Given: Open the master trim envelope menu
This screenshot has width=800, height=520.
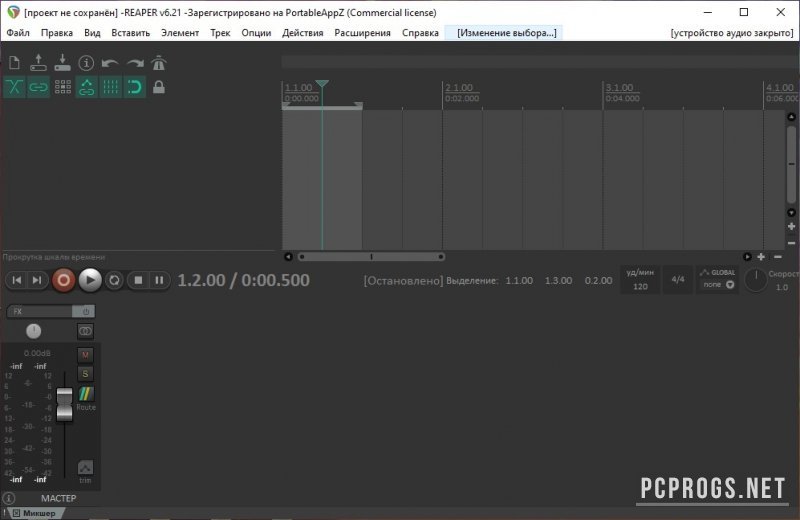Looking at the screenshot, I should (85, 468).
